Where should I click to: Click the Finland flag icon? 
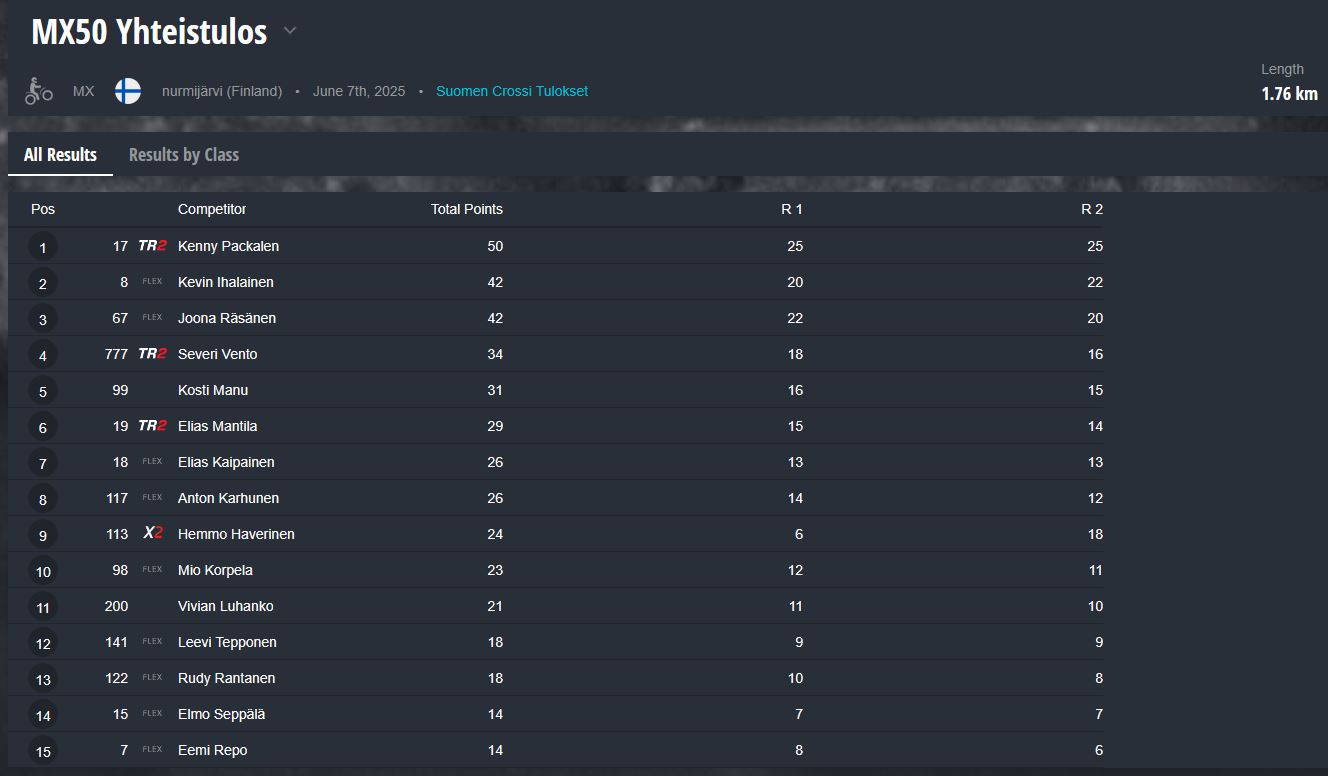coord(127,91)
